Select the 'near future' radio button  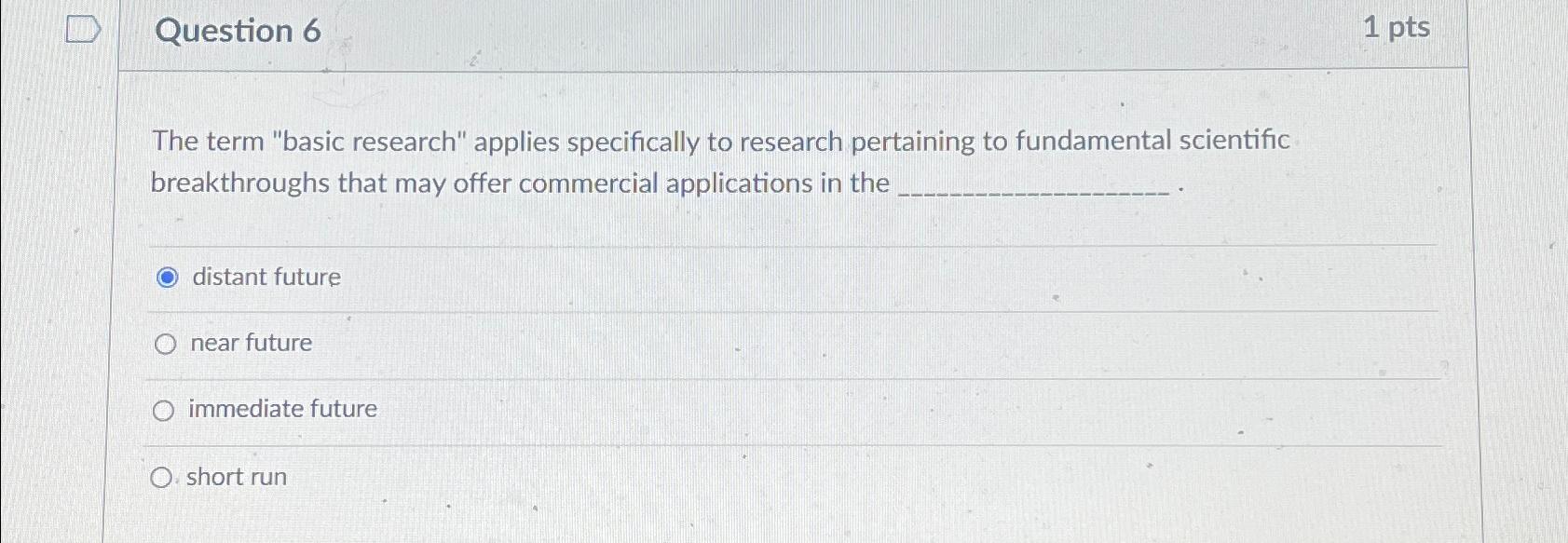tap(166, 343)
